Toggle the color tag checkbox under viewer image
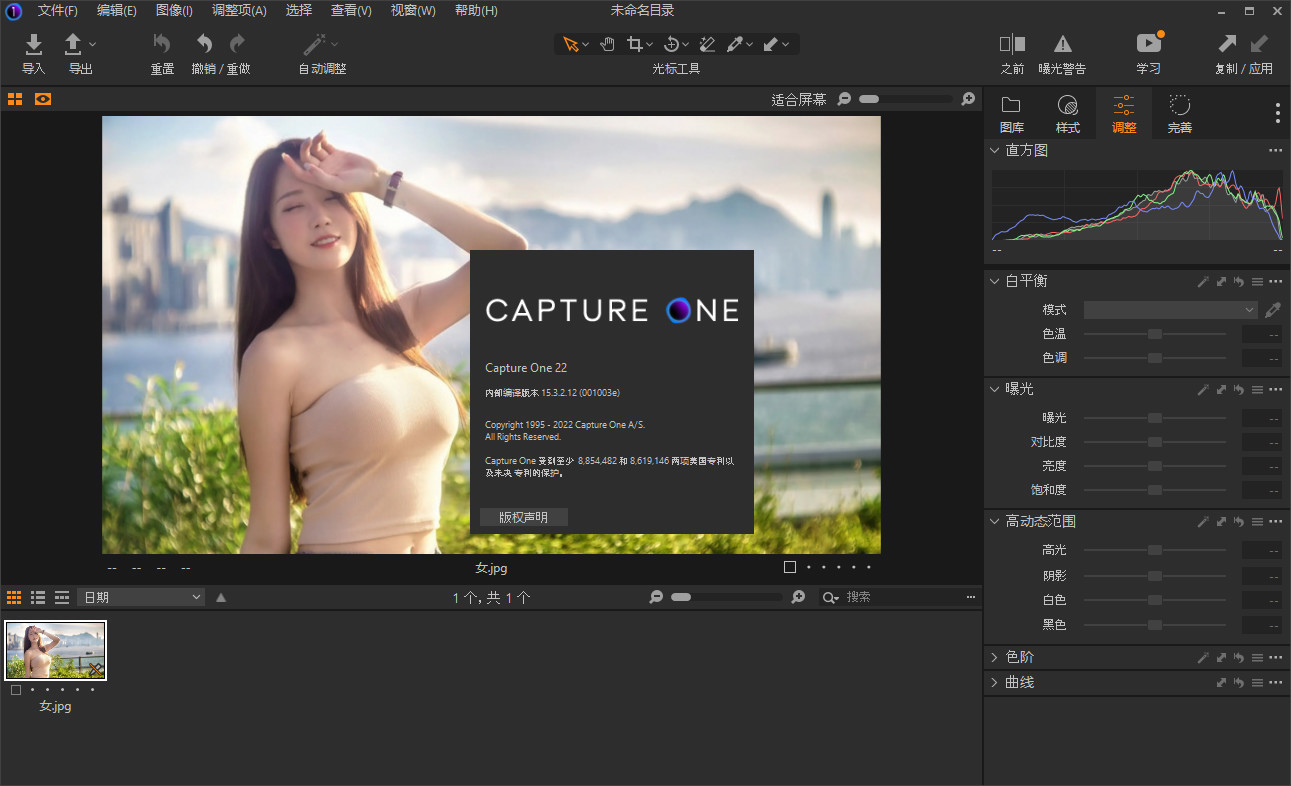This screenshot has height=786, width=1291. [790, 567]
